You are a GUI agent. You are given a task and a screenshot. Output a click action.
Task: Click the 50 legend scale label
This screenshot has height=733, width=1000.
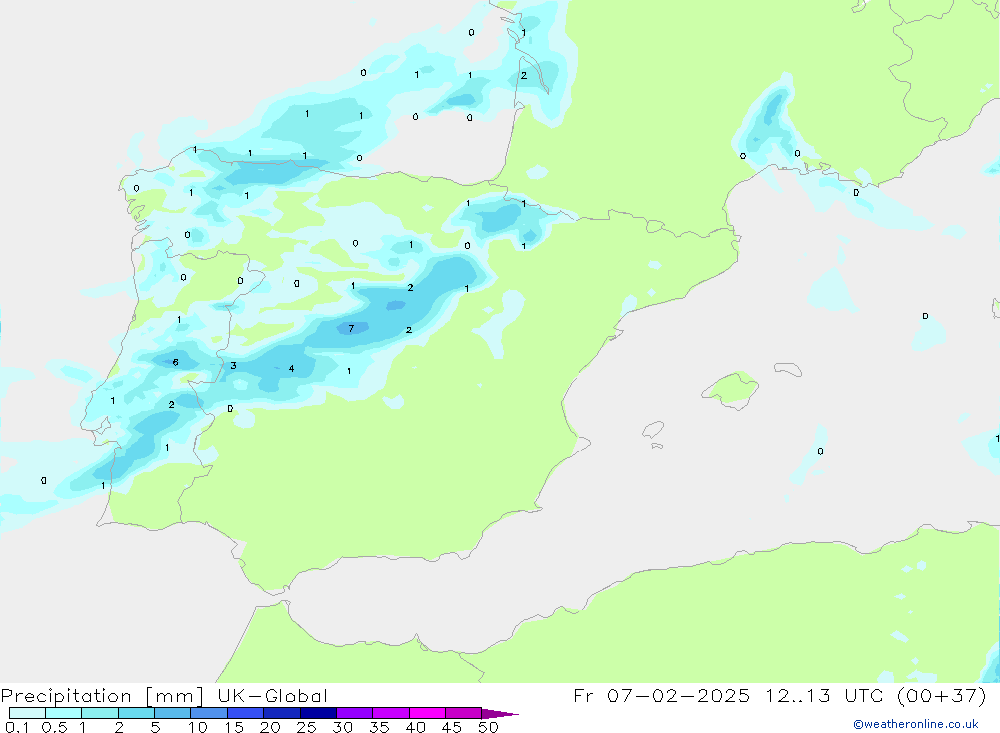coord(488,727)
